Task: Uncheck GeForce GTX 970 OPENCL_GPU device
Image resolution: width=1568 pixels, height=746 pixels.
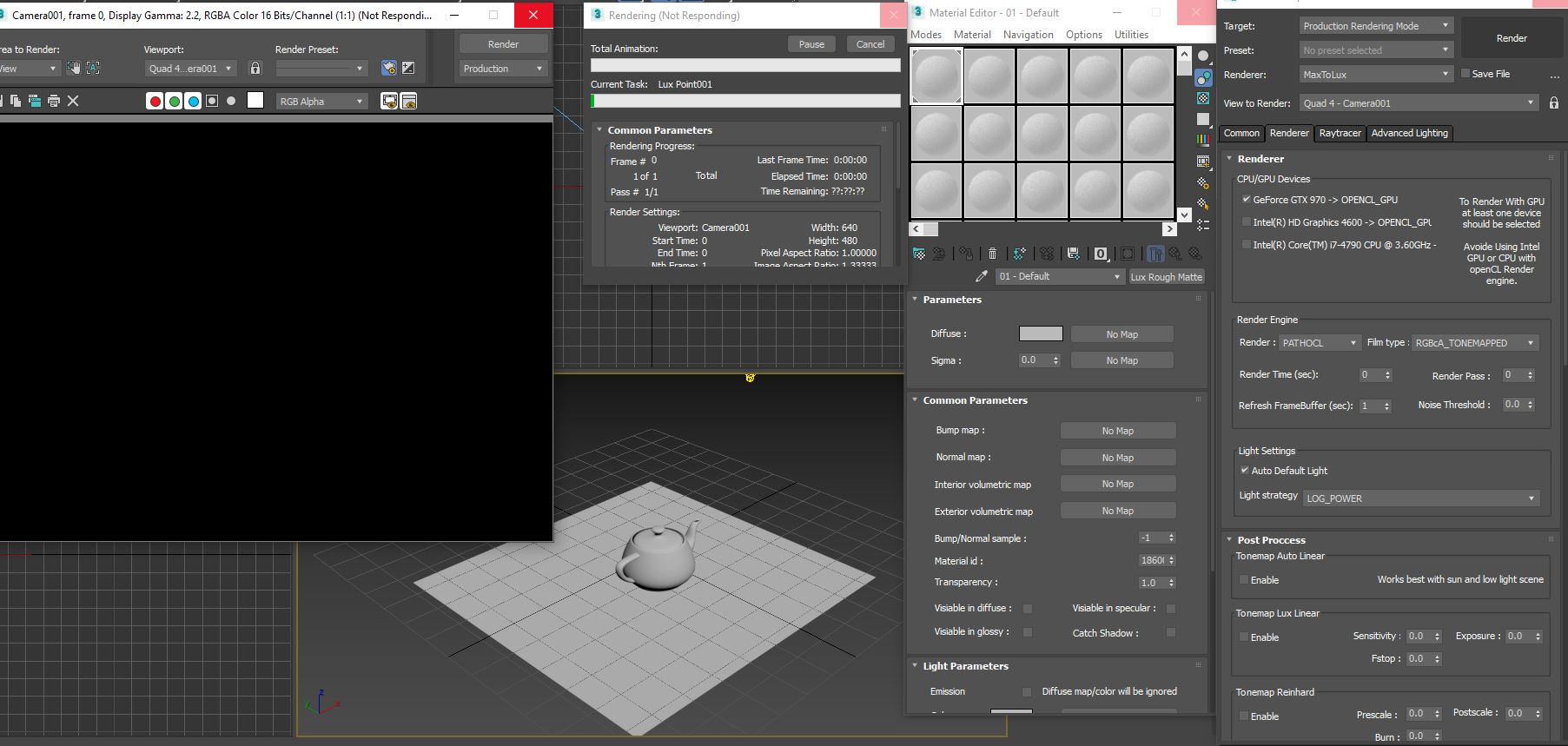Action: 1246,200
